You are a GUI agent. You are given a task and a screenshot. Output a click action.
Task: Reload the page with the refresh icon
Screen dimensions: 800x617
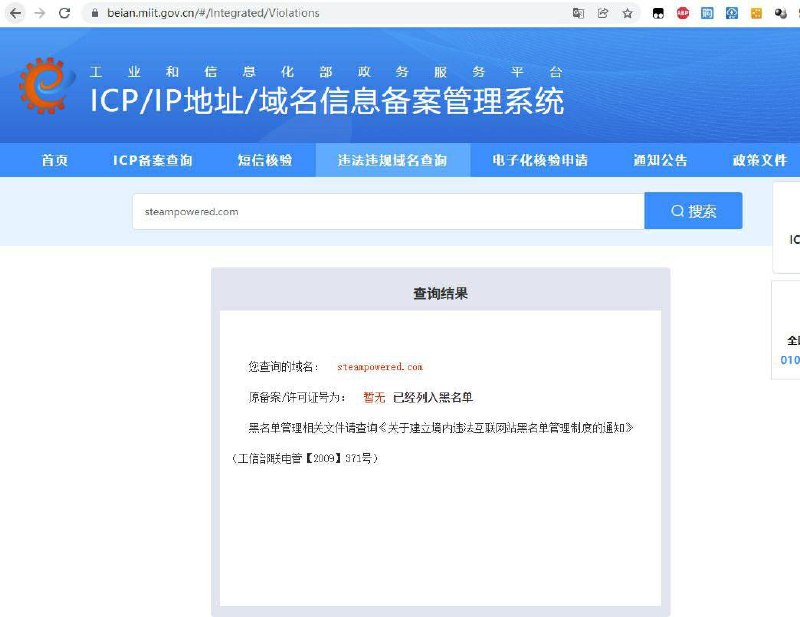tap(64, 14)
